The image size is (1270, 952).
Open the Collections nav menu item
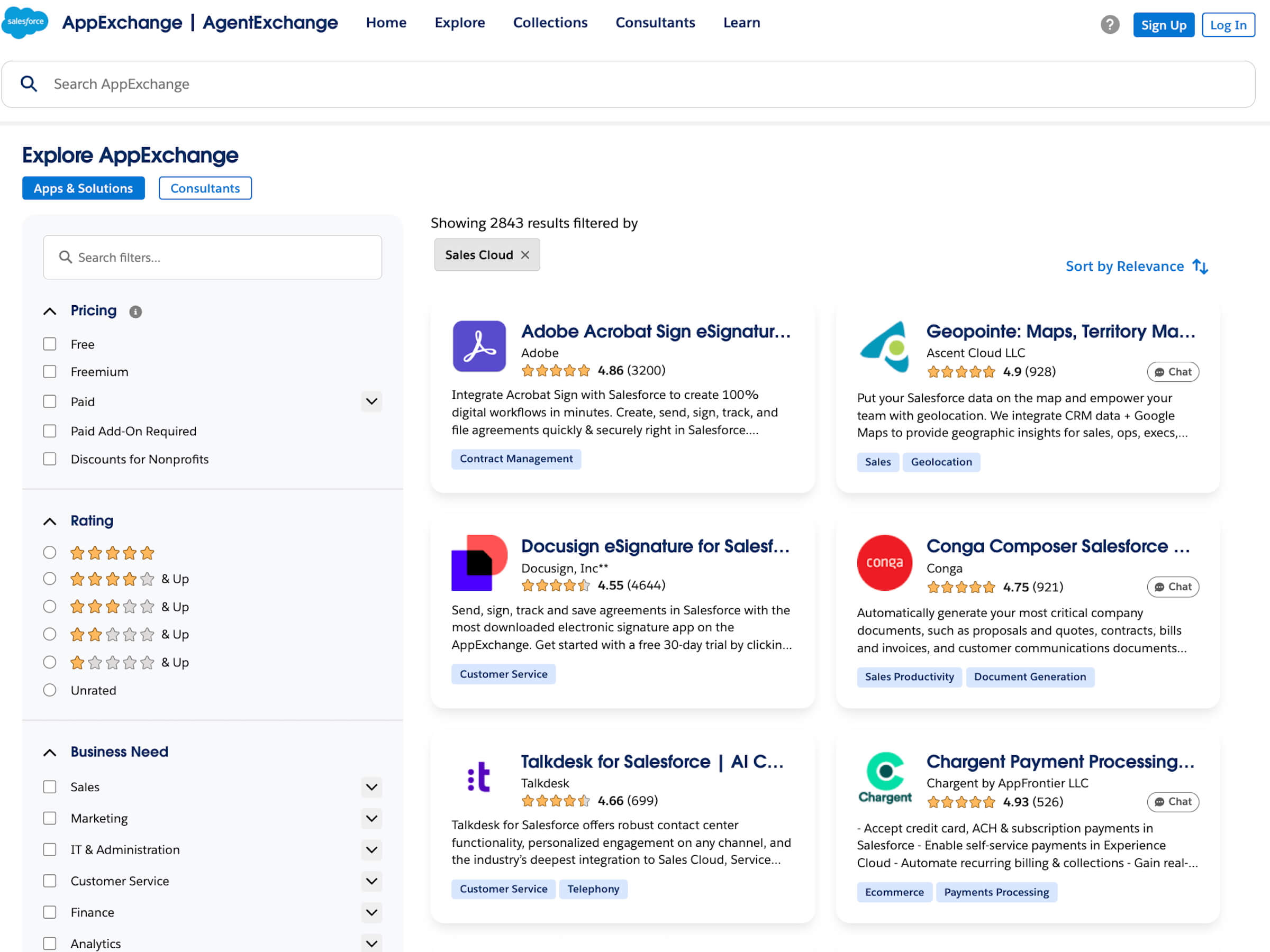click(550, 22)
